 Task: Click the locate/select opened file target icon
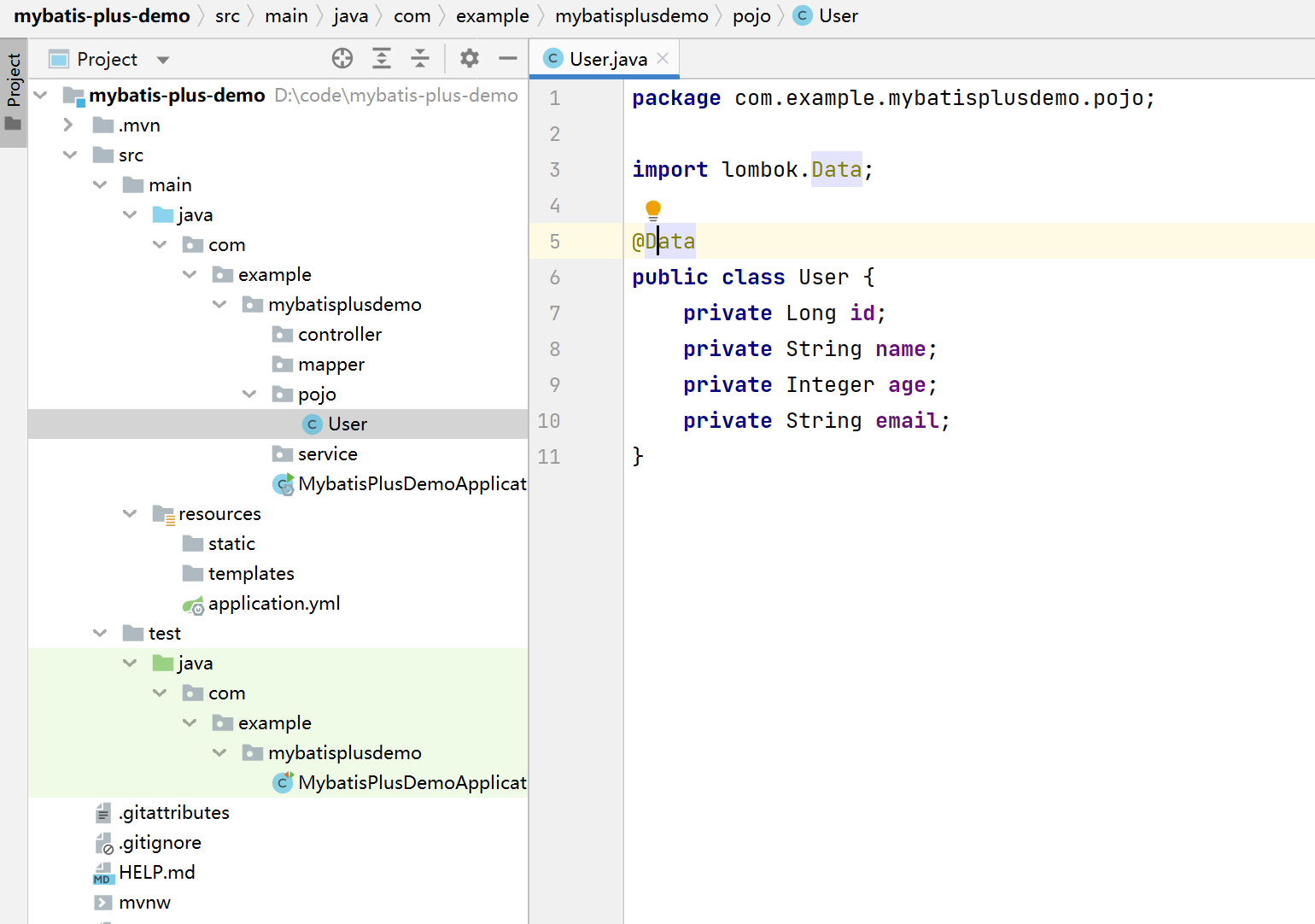click(x=342, y=58)
